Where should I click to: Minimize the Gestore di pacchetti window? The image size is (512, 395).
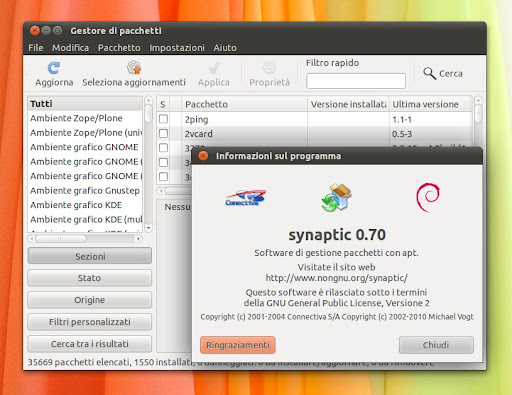point(46,31)
